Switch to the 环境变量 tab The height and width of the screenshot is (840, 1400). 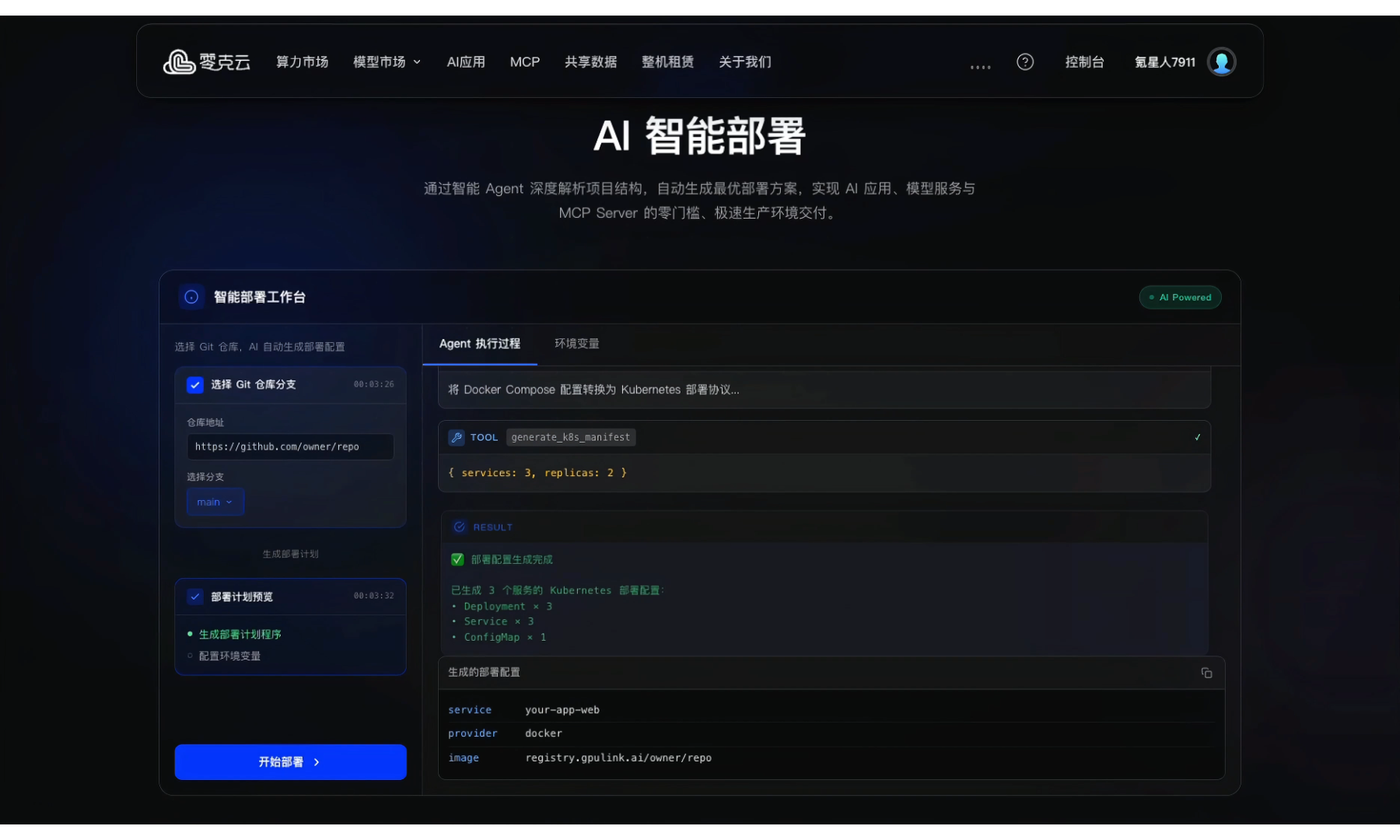pyautogui.click(x=576, y=344)
